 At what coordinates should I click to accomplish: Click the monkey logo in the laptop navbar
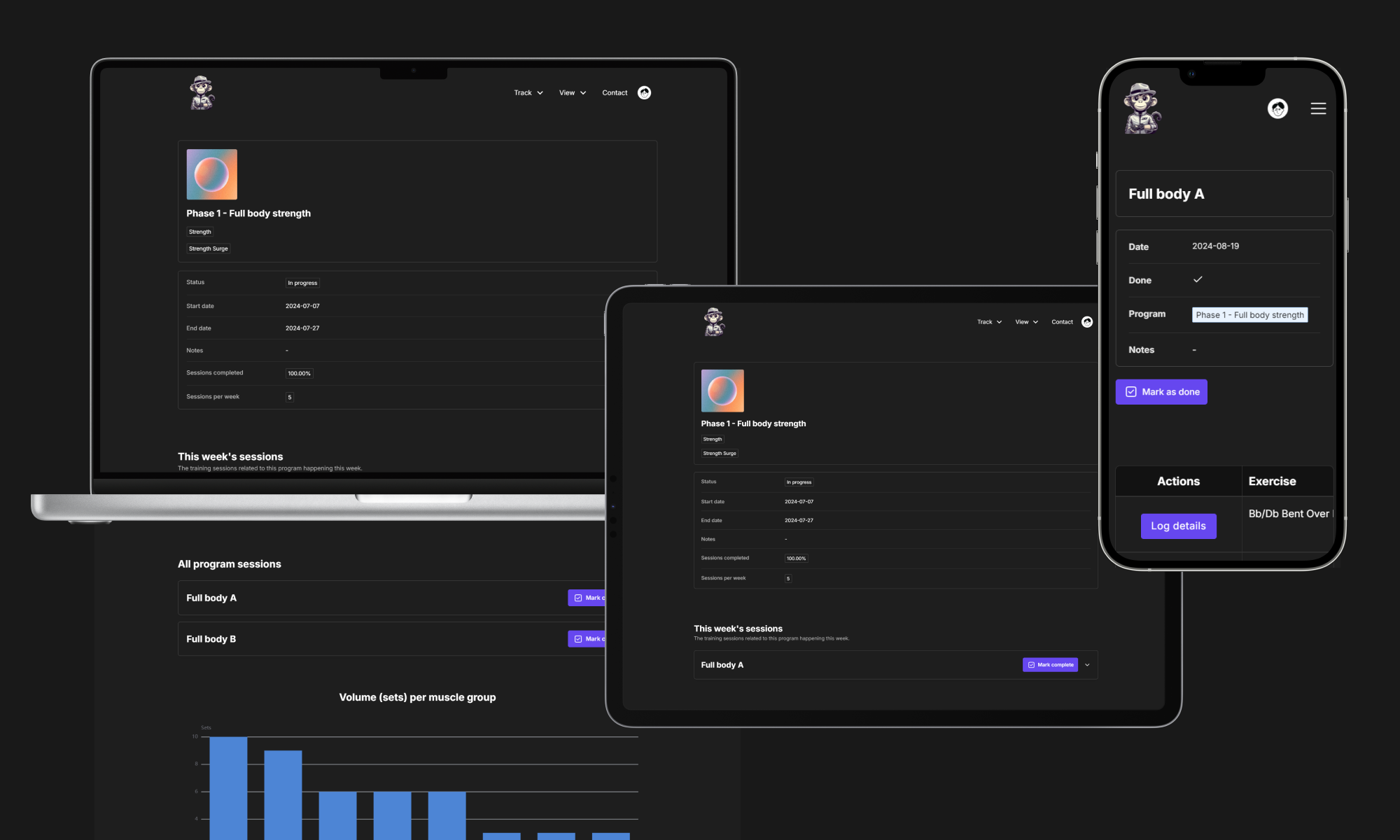(x=202, y=92)
